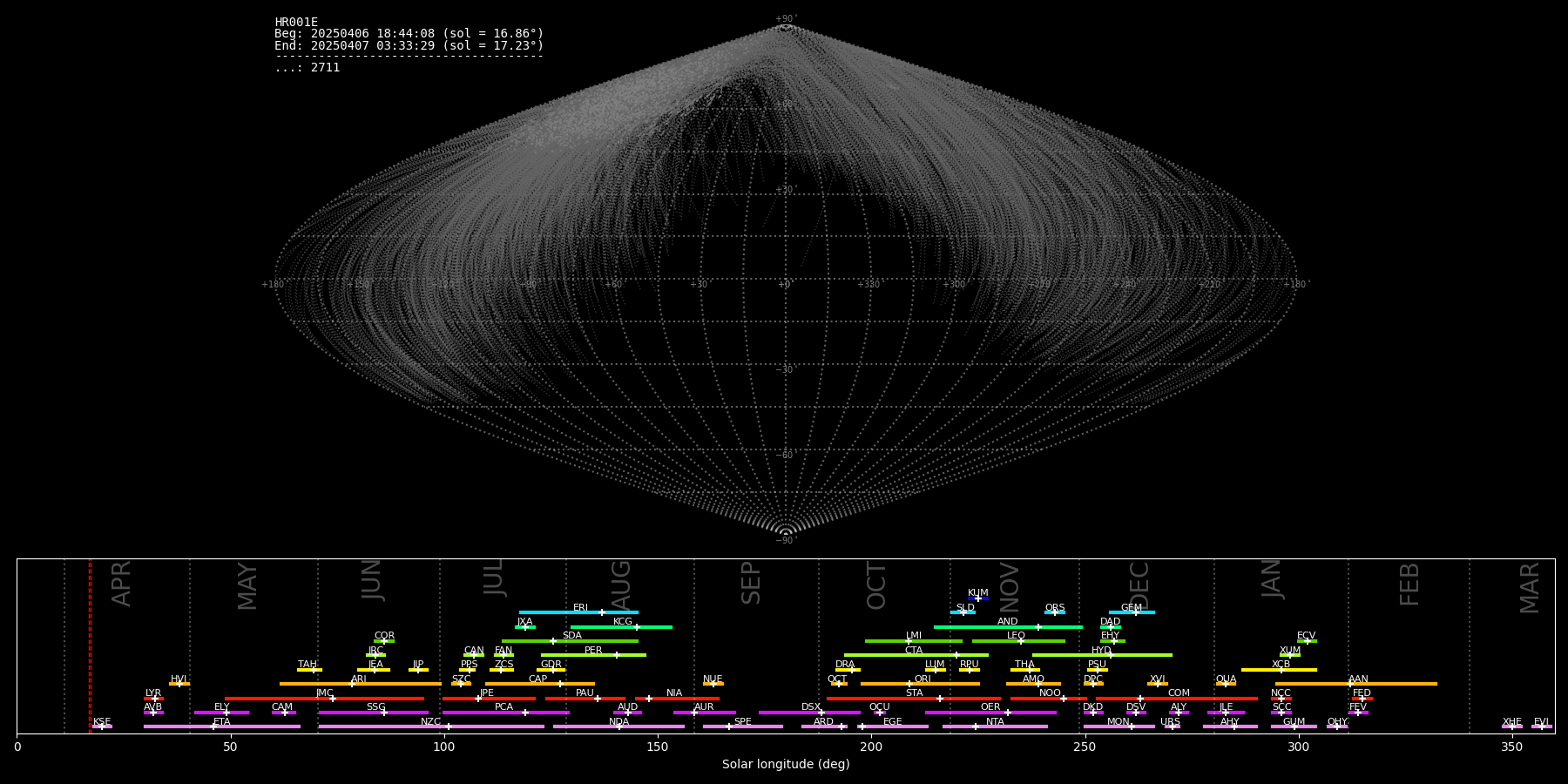Viewport: 1568px width, 784px height.
Task: Click the QUA shower label
Action: [x=1226, y=679]
